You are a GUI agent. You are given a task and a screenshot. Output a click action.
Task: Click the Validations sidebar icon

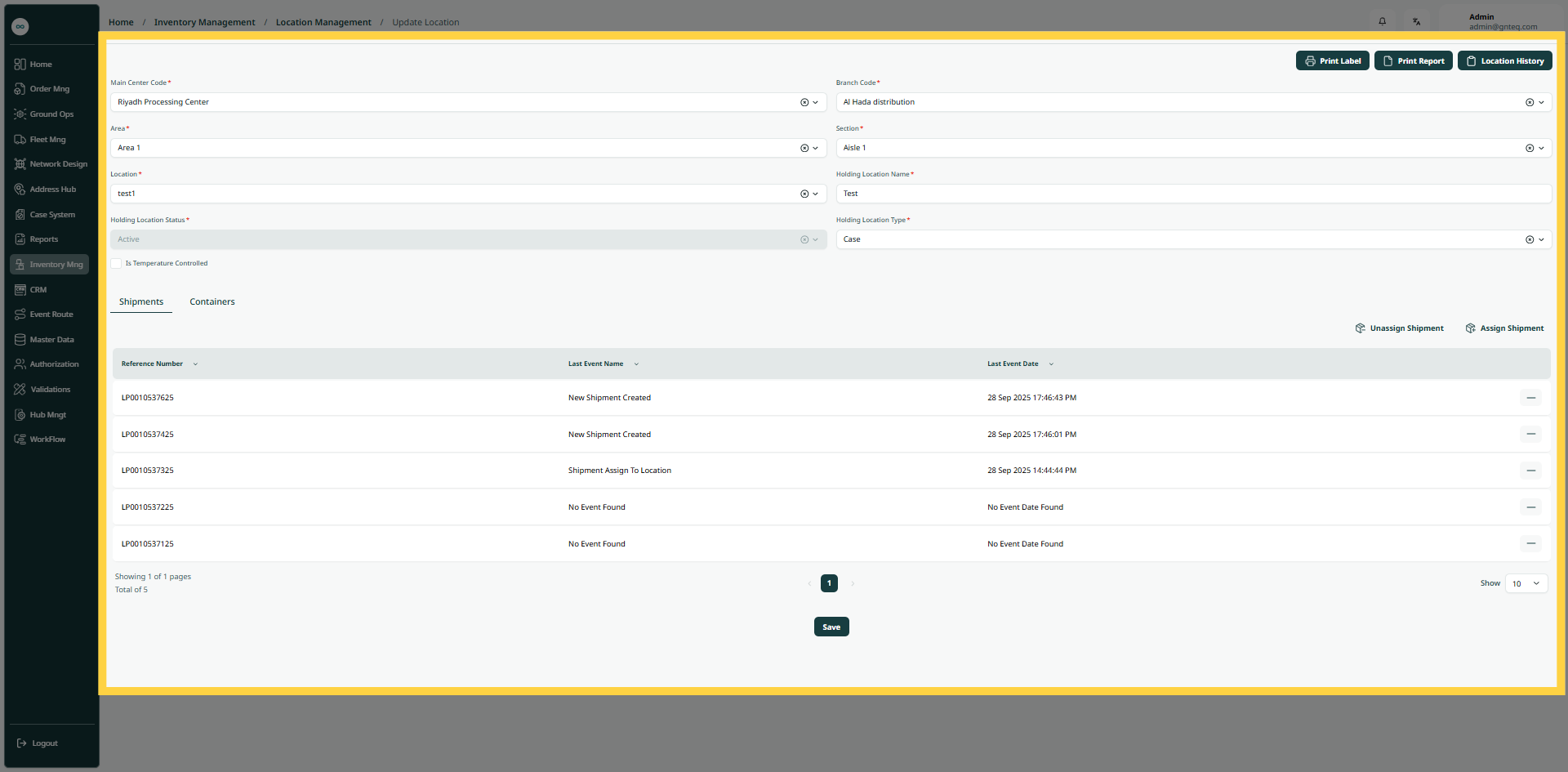coord(20,390)
